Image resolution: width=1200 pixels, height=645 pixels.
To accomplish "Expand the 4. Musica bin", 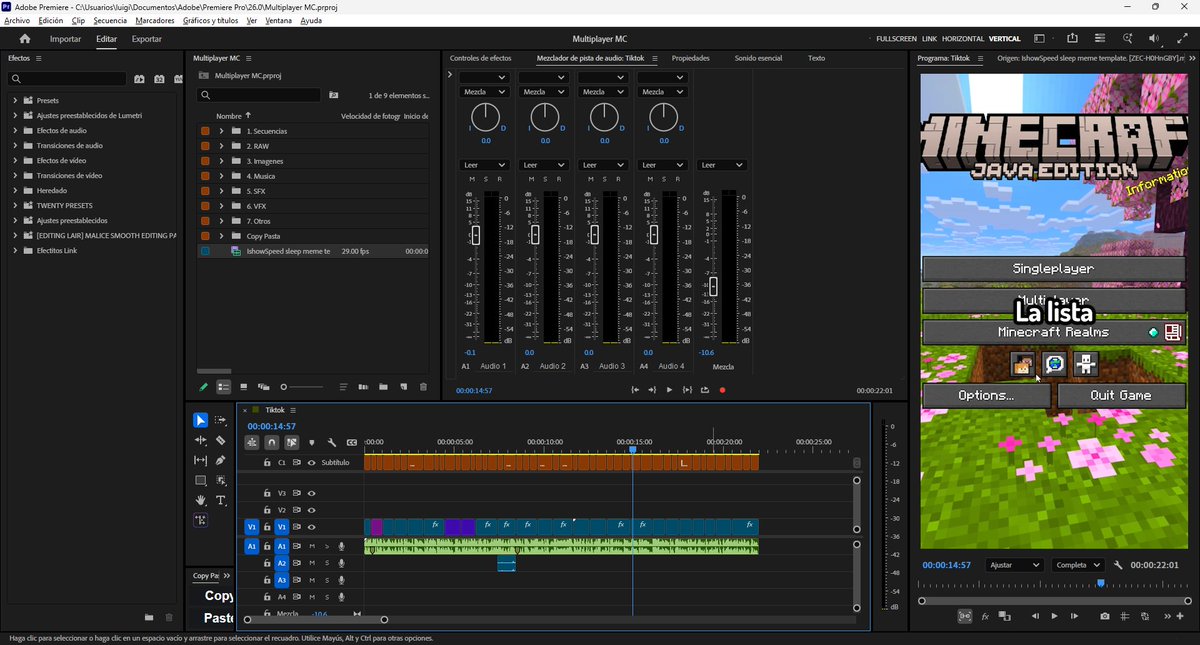I will tap(221, 176).
